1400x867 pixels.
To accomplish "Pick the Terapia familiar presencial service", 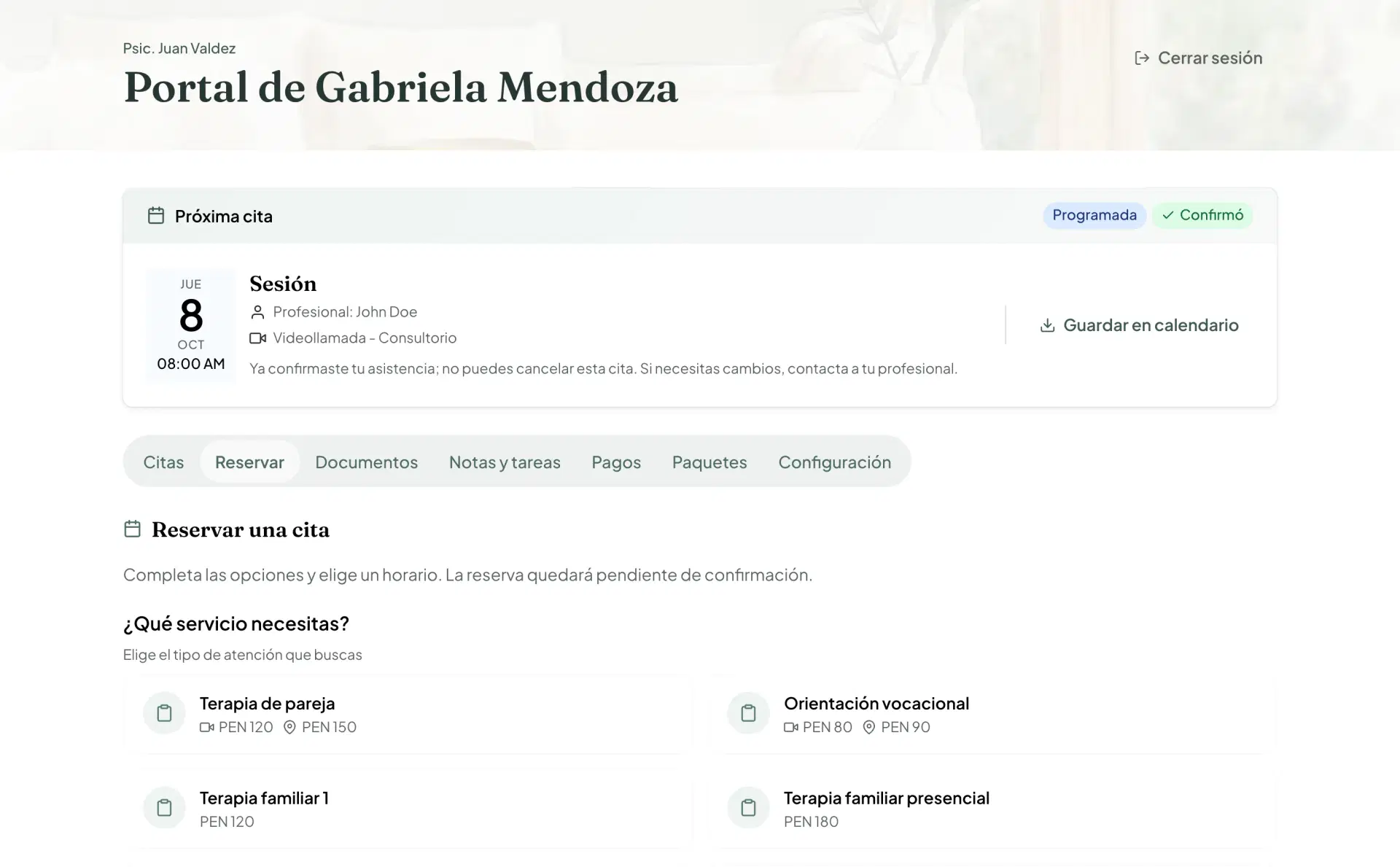I will [x=992, y=808].
